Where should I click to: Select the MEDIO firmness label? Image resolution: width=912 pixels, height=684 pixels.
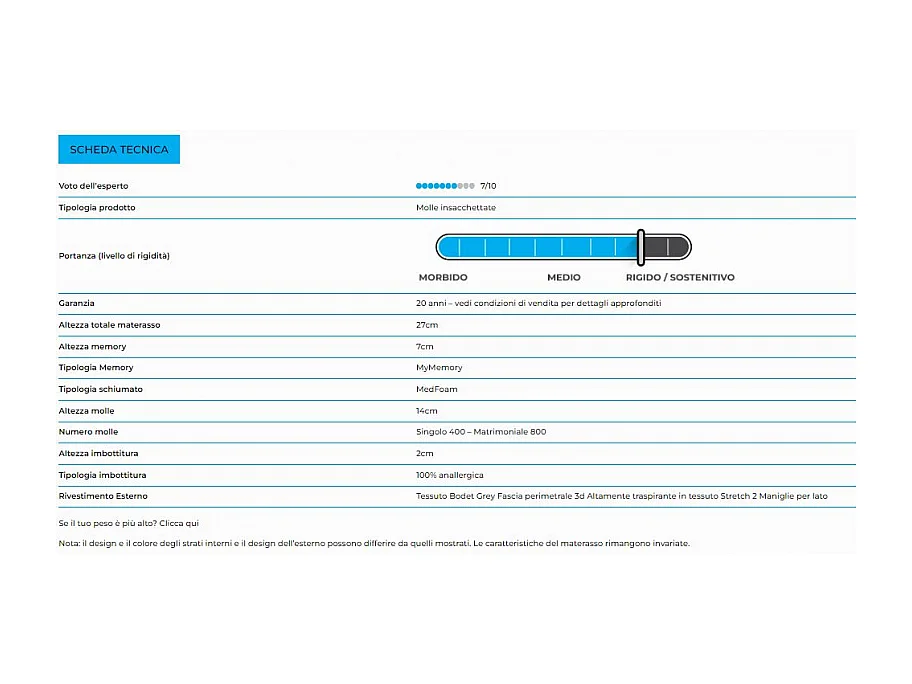point(563,277)
